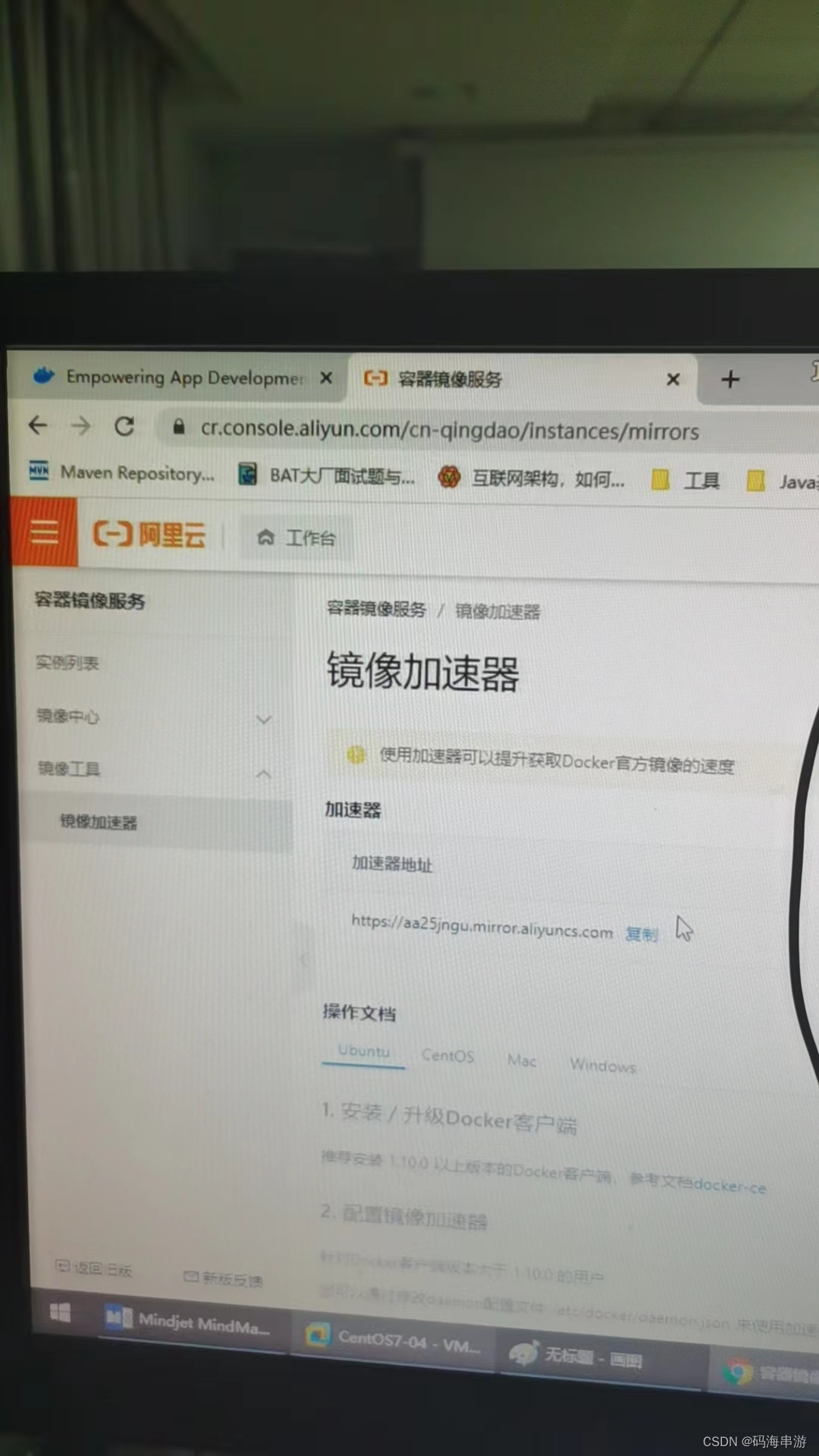Select 实例列表 in sidebar

coord(67,663)
